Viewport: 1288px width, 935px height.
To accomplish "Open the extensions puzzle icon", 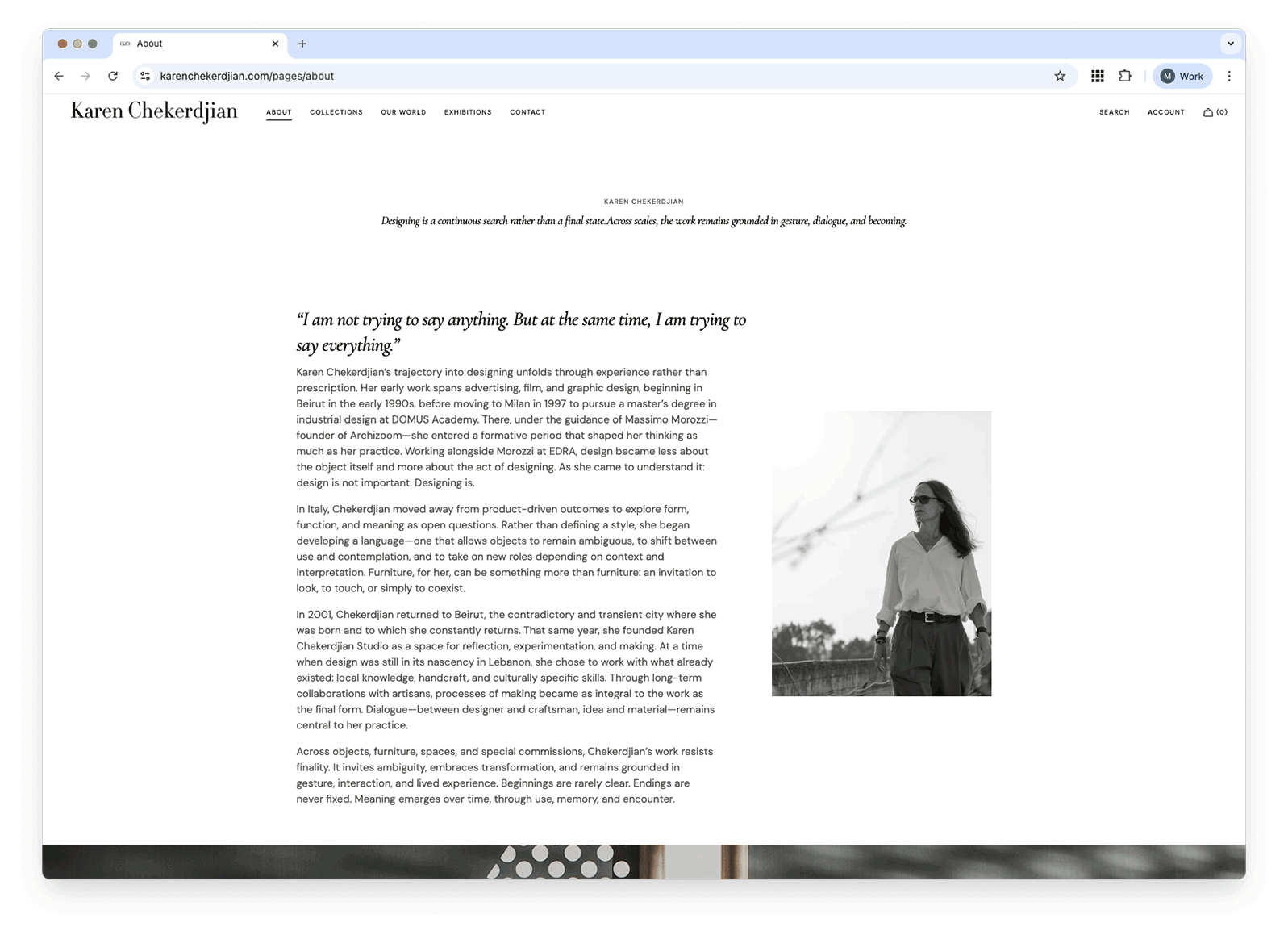I will pyautogui.click(x=1125, y=76).
